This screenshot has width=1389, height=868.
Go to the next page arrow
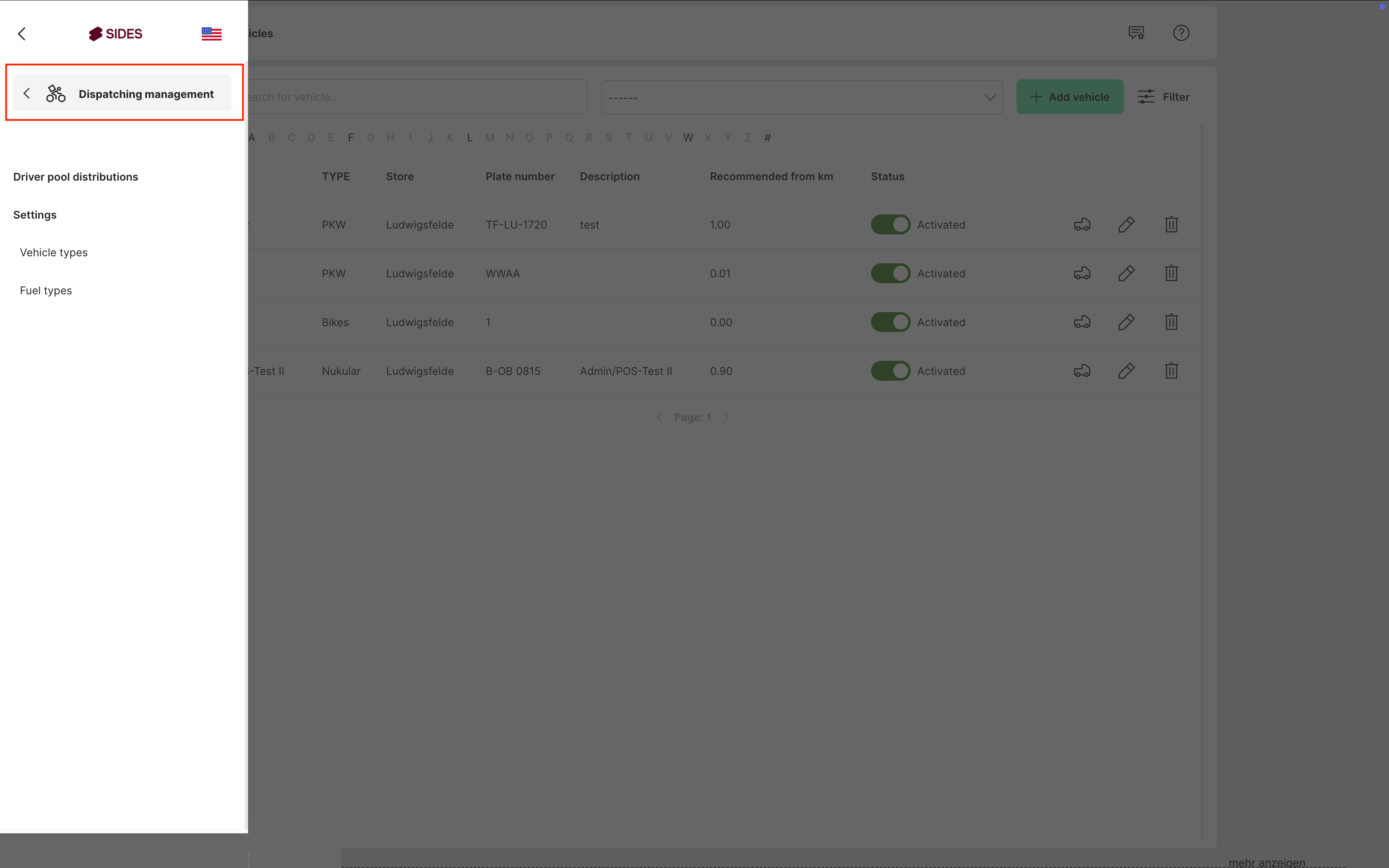726,417
